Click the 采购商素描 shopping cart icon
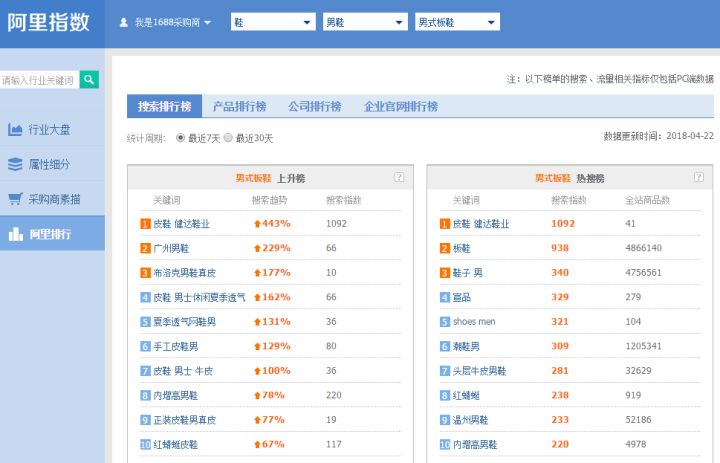Image resolution: width=720 pixels, height=463 pixels. coord(15,199)
